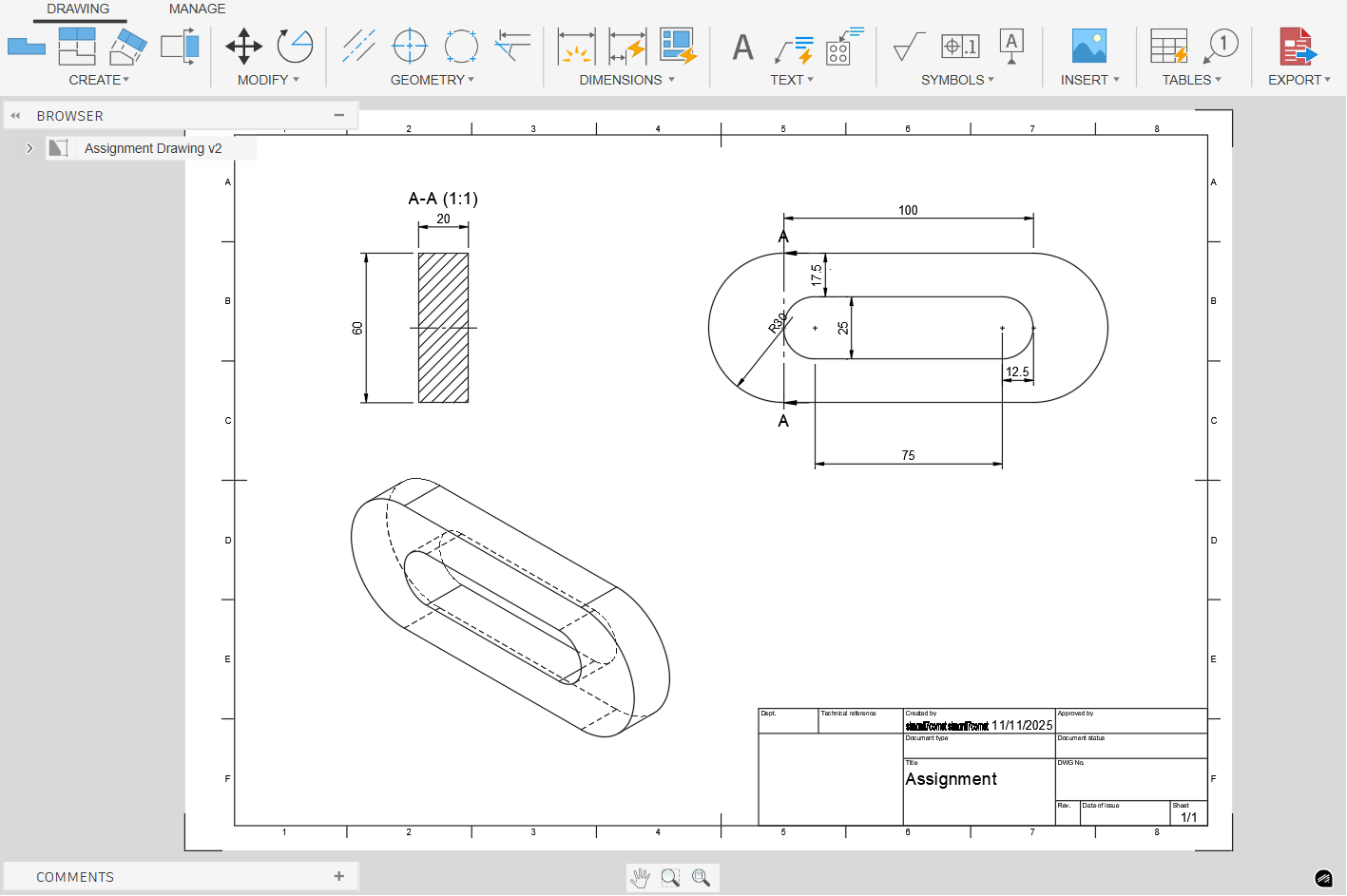Select the Dimension tool

tap(576, 46)
